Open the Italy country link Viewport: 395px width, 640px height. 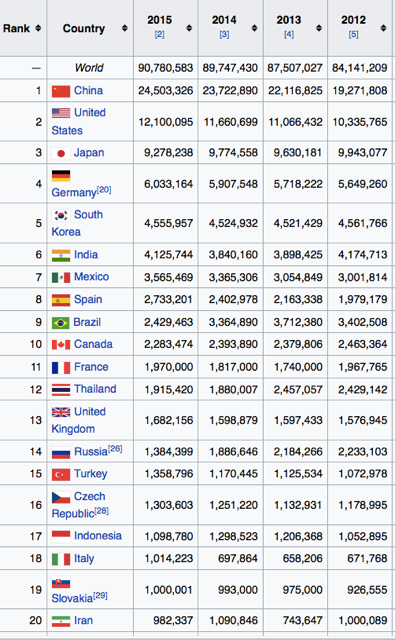click(84, 558)
